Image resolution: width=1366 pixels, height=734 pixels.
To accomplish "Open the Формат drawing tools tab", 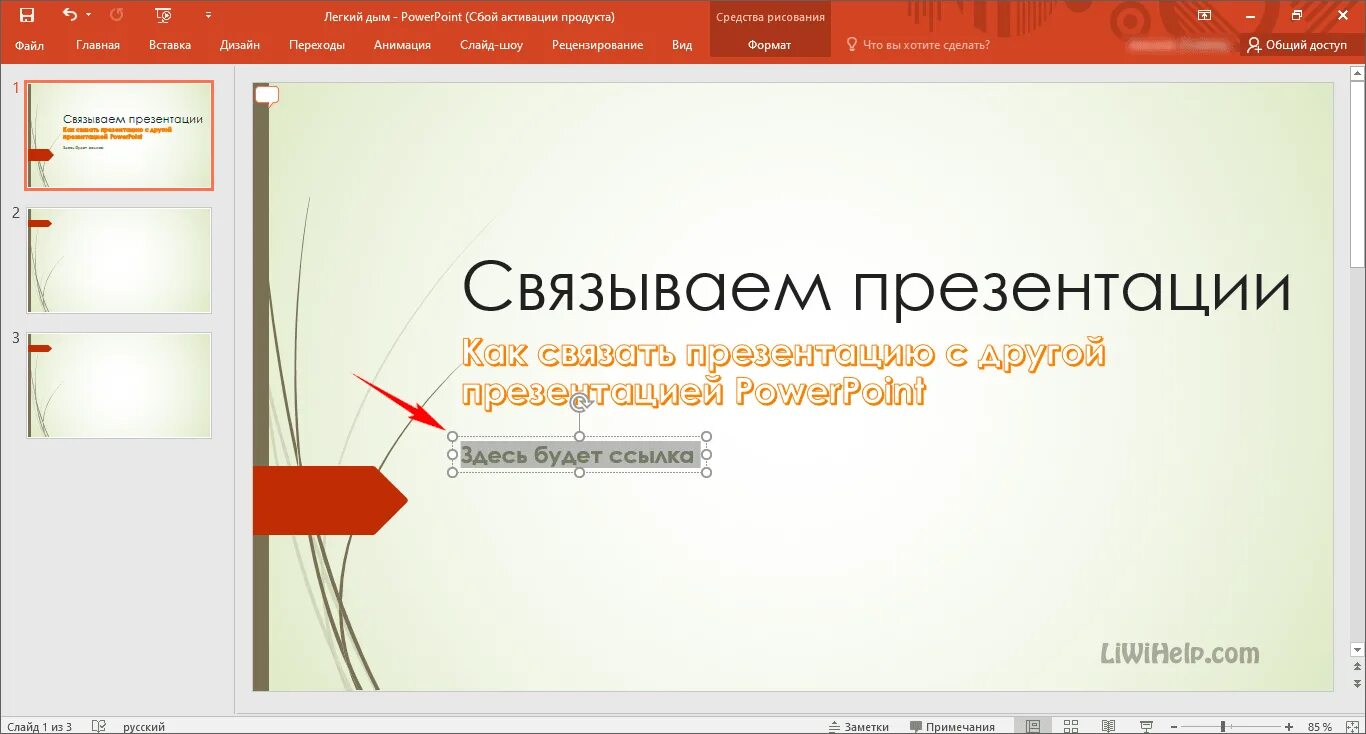I will click(769, 45).
